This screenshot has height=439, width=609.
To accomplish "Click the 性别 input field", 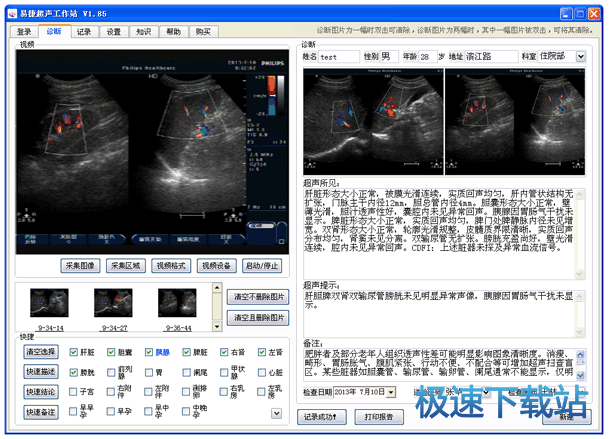I will tap(389, 57).
